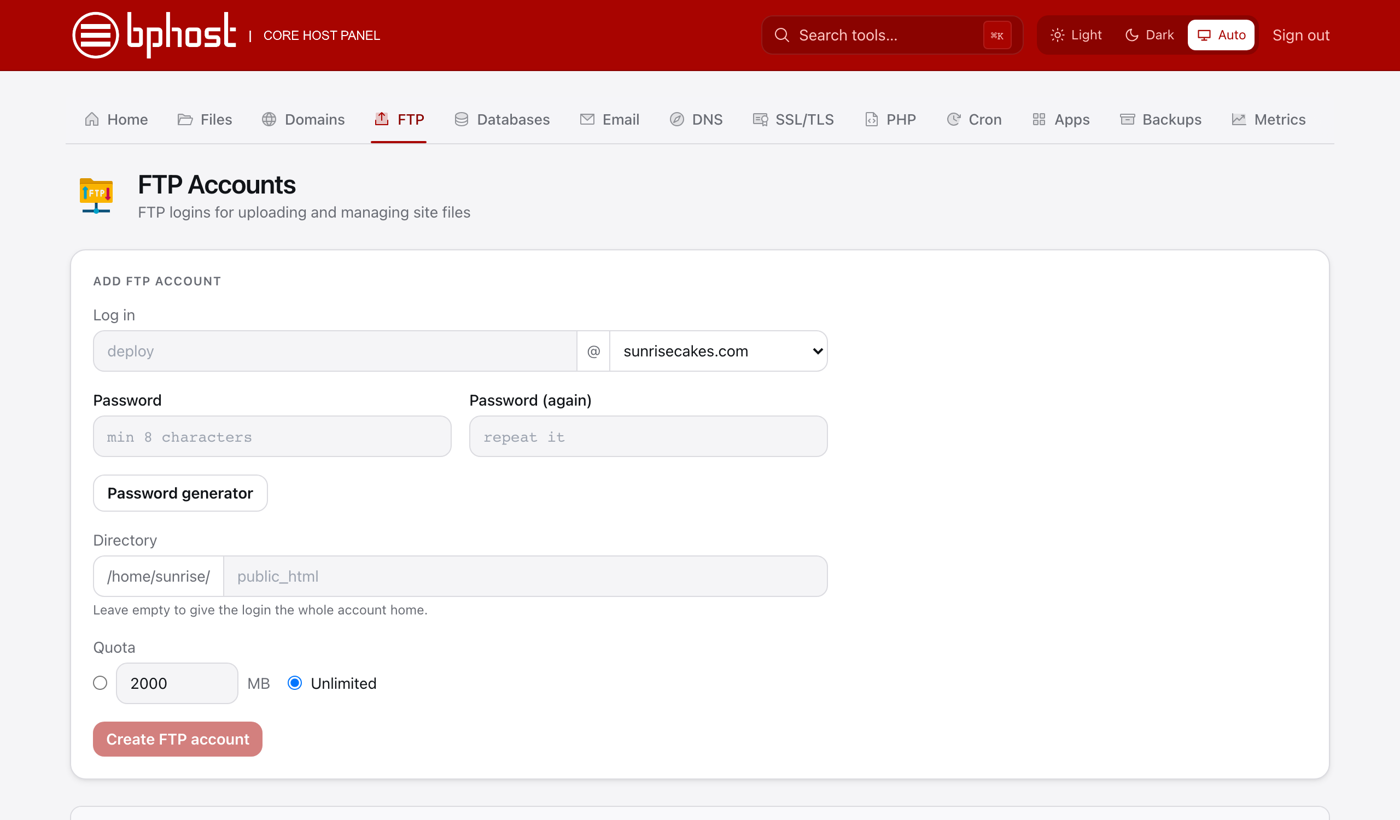This screenshot has height=820, width=1400.
Task: Open the Domains tab
Action: (303, 119)
